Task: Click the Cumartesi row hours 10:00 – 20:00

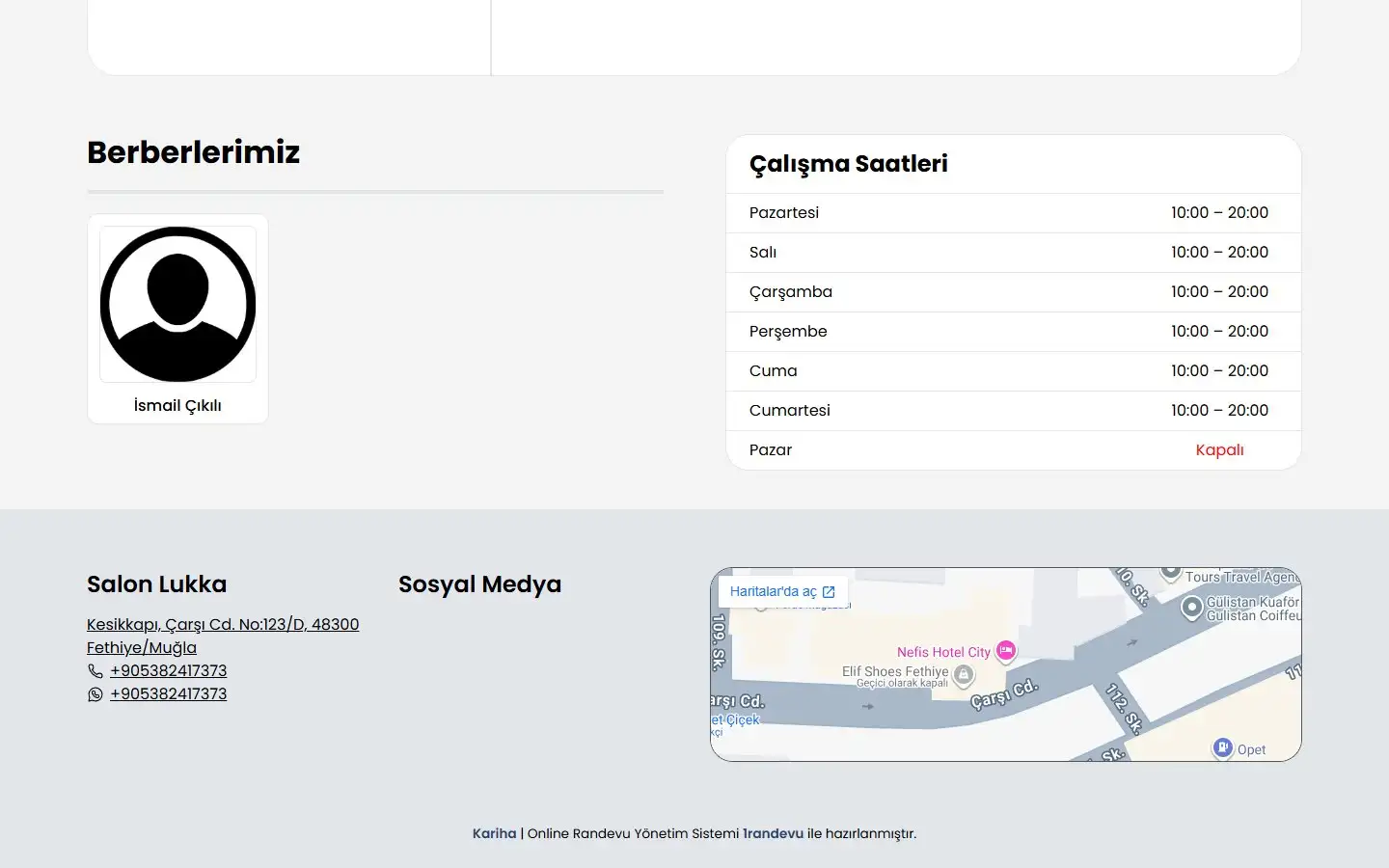Action: pos(1219,410)
